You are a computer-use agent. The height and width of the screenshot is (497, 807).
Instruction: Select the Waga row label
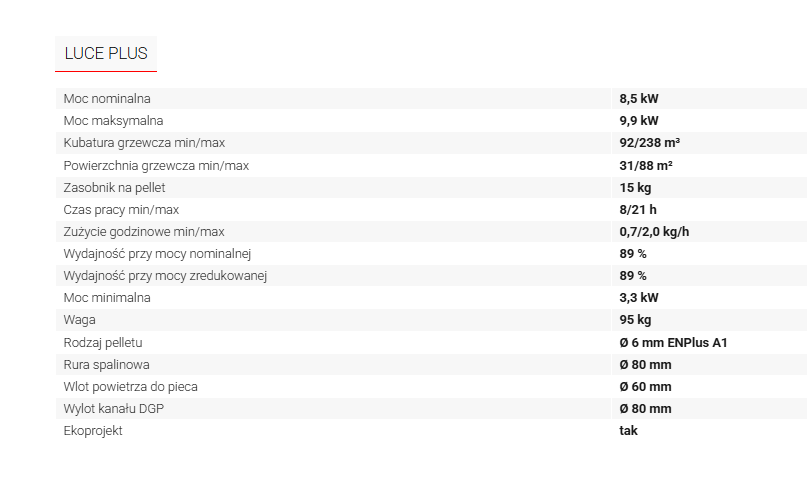(x=79, y=320)
